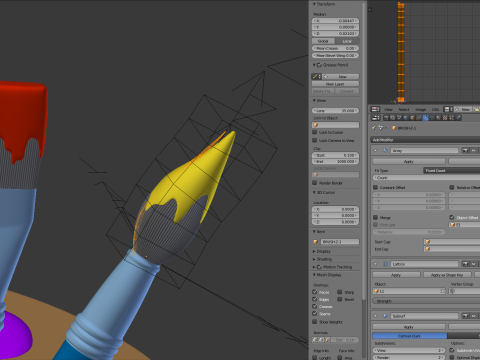Collapse the 3D Cursor panel
480x360 pixels.
(x=314, y=192)
